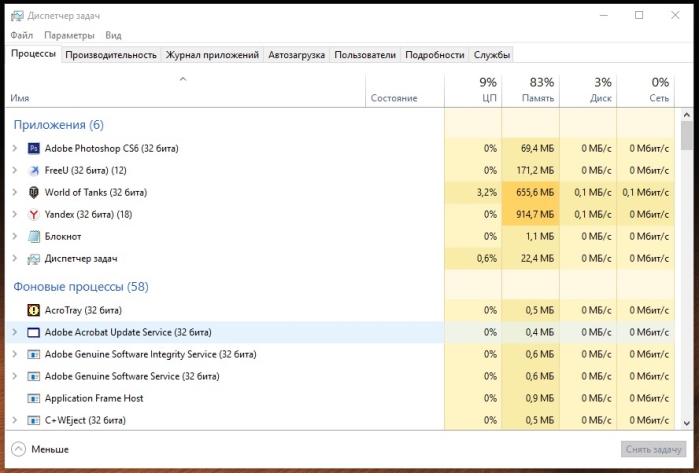Click the C+WEject process icon
Viewport: 699px width, 473px height.
(33, 420)
